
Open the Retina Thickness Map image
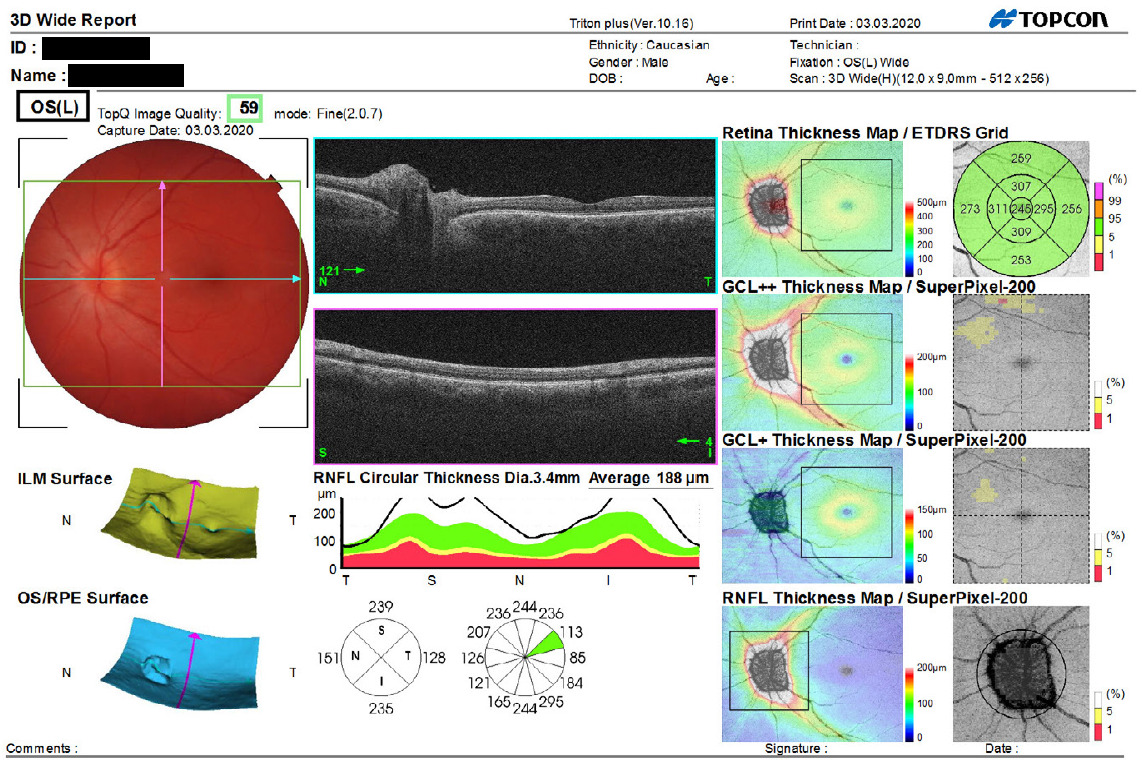(806, 208)
